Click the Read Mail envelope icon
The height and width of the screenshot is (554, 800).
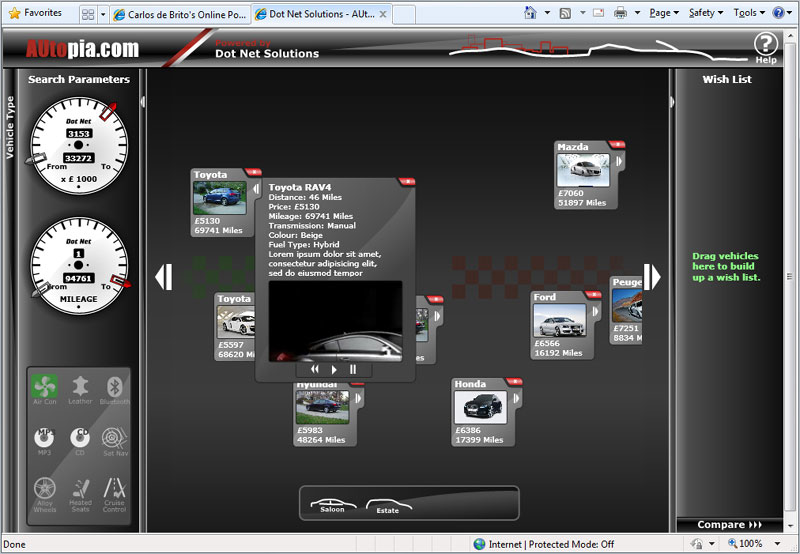tap(598, 13)
